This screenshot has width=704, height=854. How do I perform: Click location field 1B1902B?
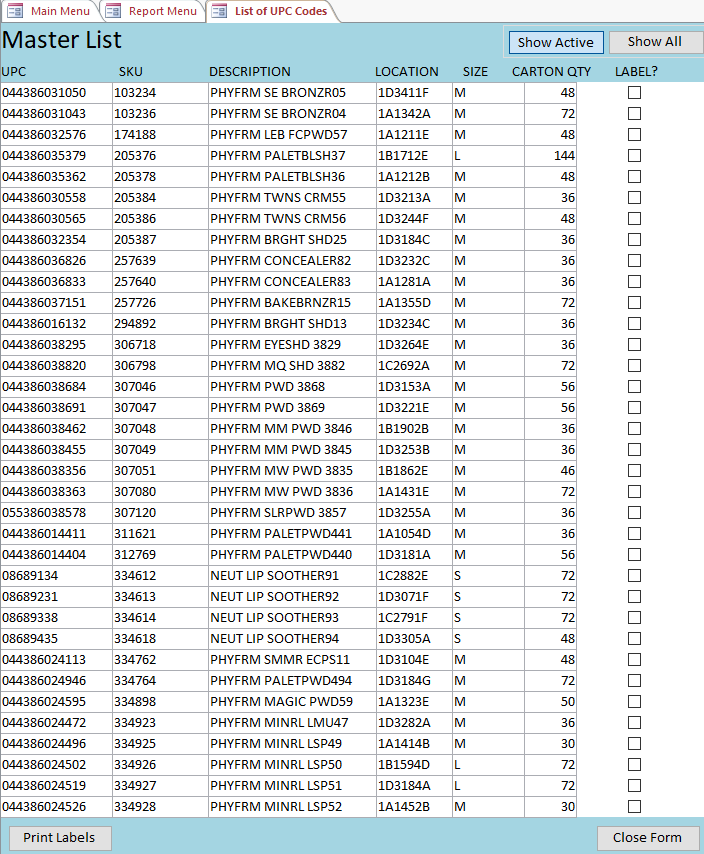pyautogui.click(x=412, y=429)
